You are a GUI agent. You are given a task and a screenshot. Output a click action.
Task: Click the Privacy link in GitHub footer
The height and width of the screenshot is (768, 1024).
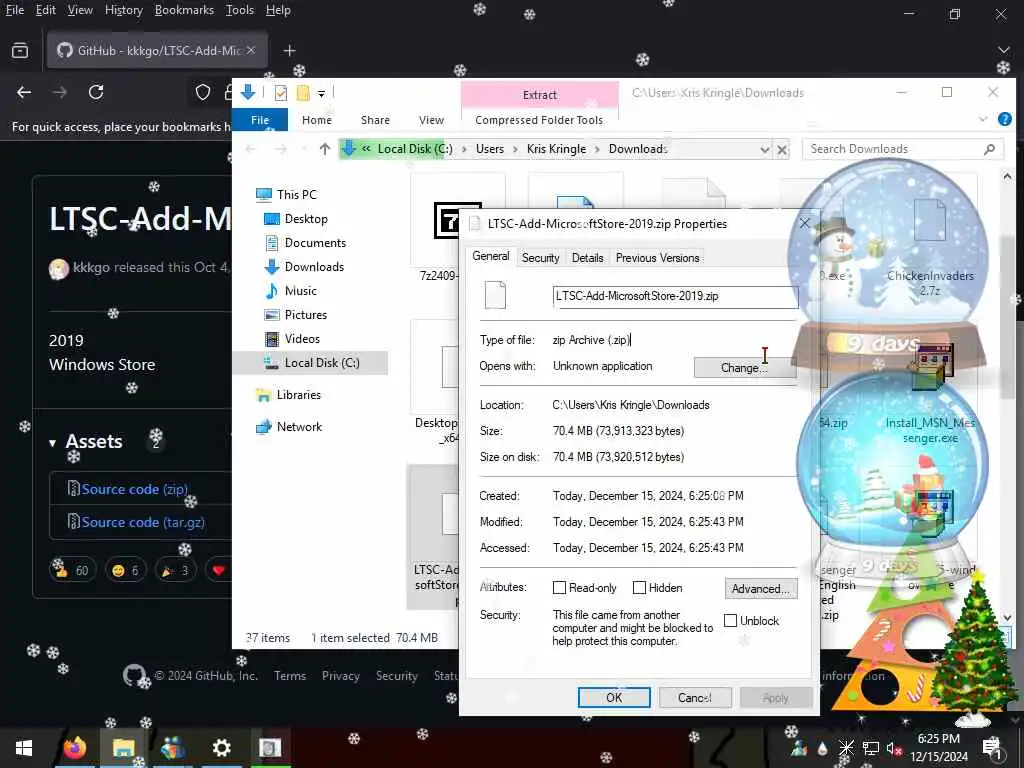point(340,676)
